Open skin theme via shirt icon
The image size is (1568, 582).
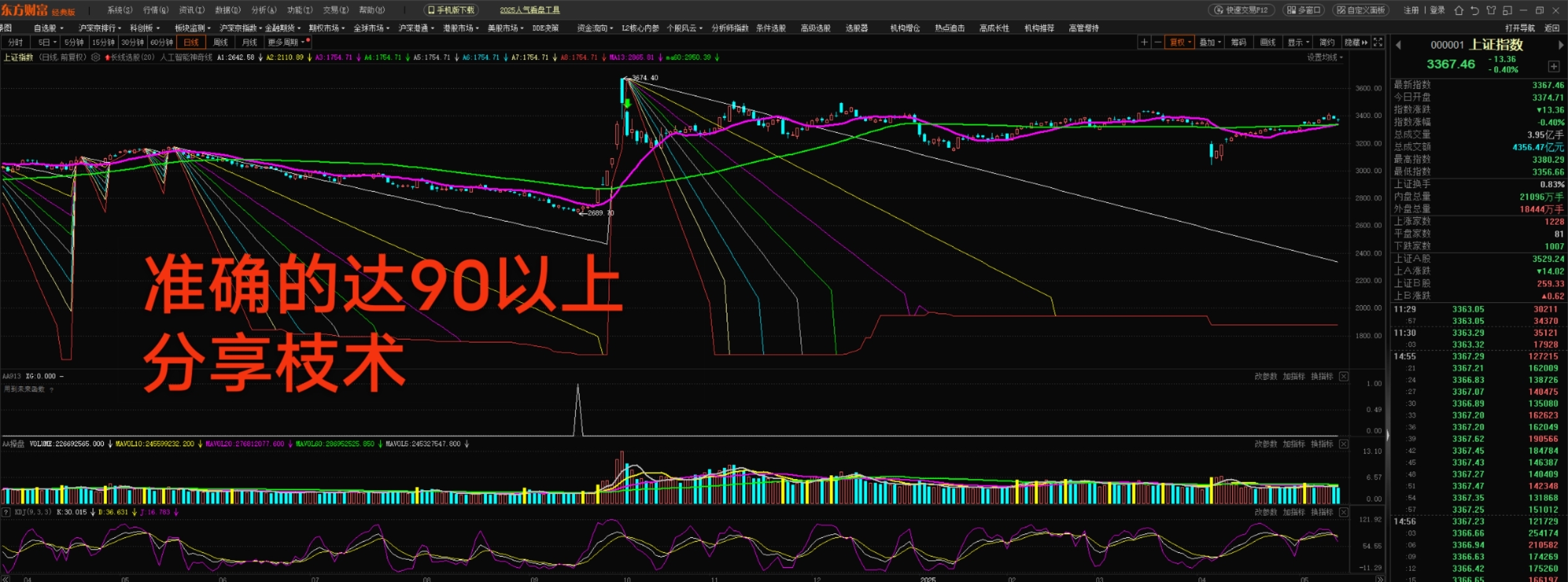(x=1491, y=10)
